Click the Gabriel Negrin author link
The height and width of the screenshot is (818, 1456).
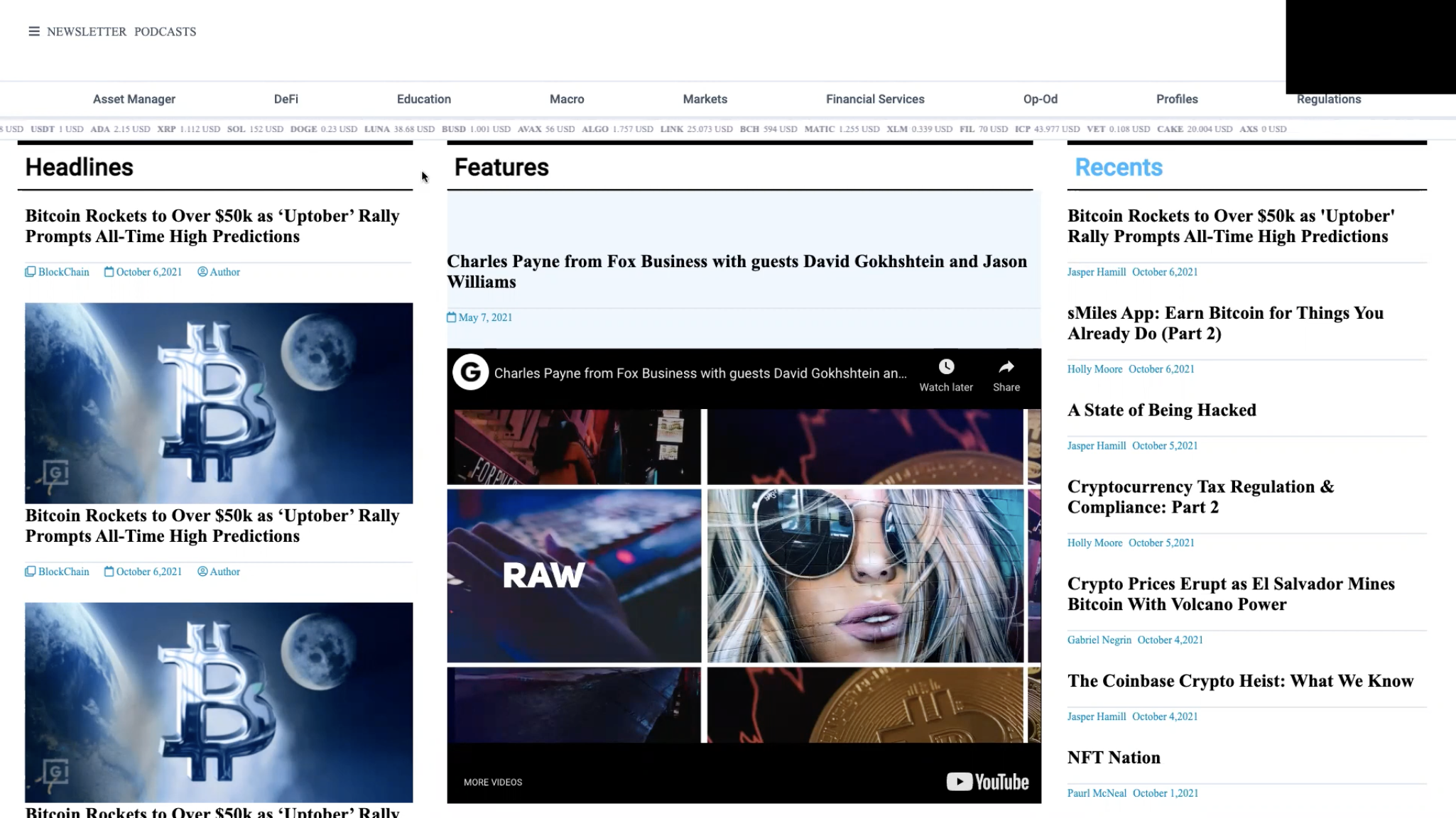point(1099,640)
